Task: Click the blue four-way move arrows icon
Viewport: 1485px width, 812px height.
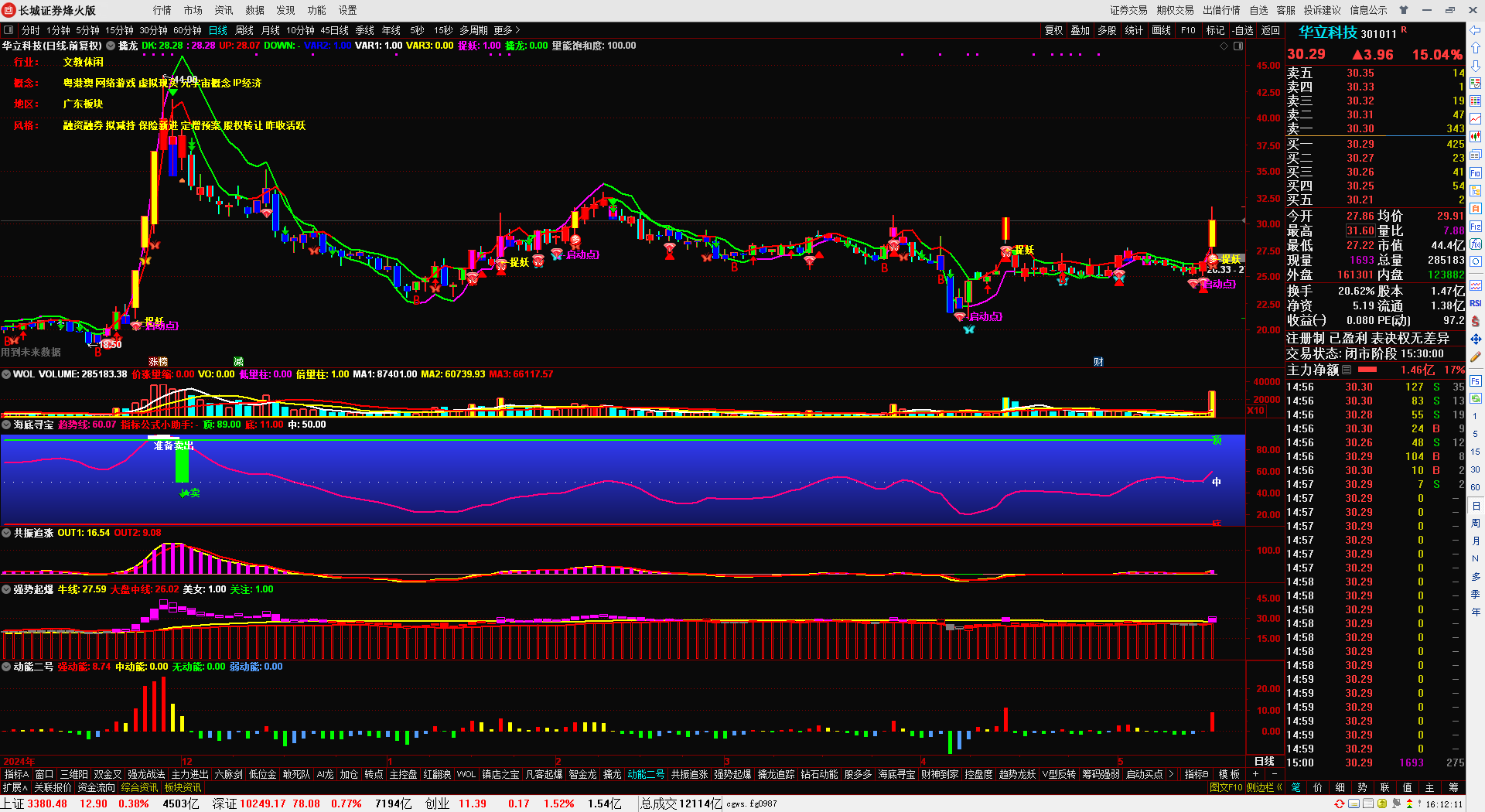Action: [1475, 339]
